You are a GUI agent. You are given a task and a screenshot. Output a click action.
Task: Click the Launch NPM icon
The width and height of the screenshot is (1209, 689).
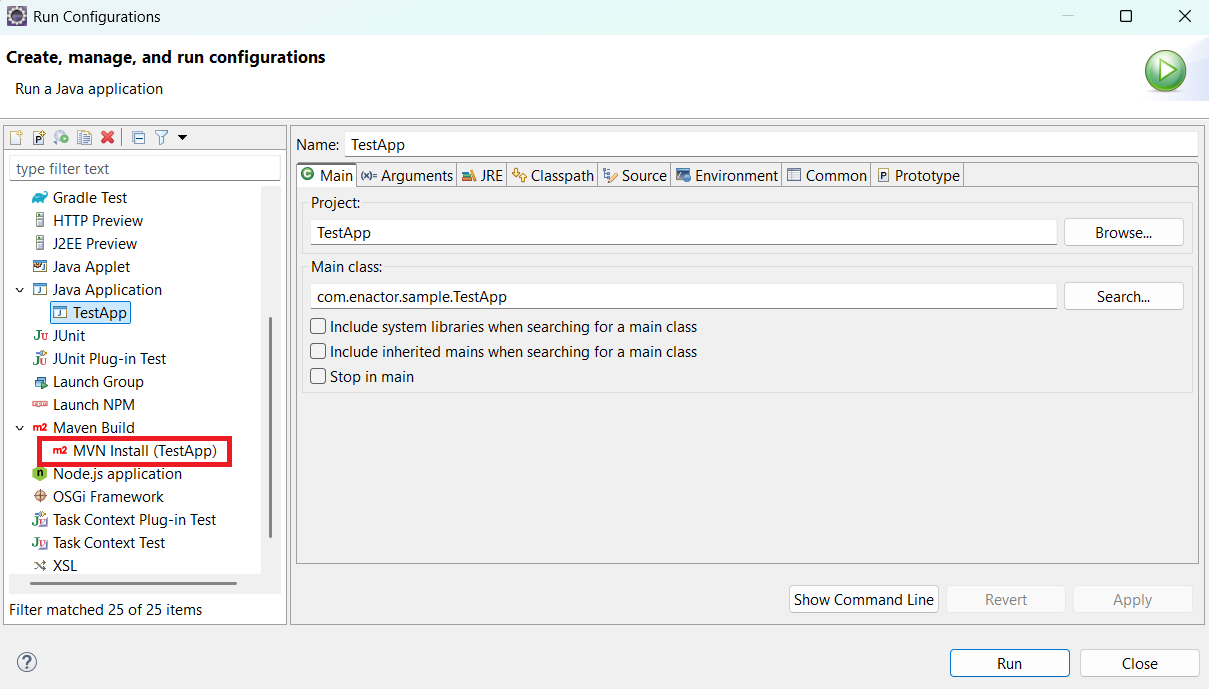pos(40,405)
